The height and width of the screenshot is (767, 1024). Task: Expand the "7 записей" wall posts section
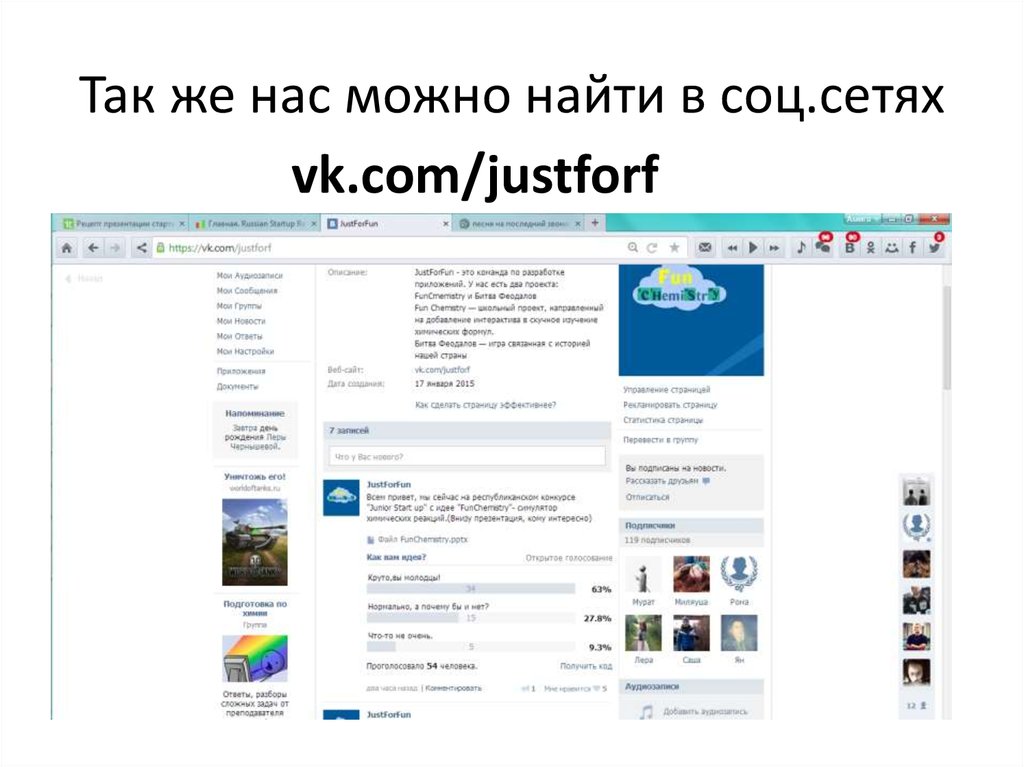point(349,431)
